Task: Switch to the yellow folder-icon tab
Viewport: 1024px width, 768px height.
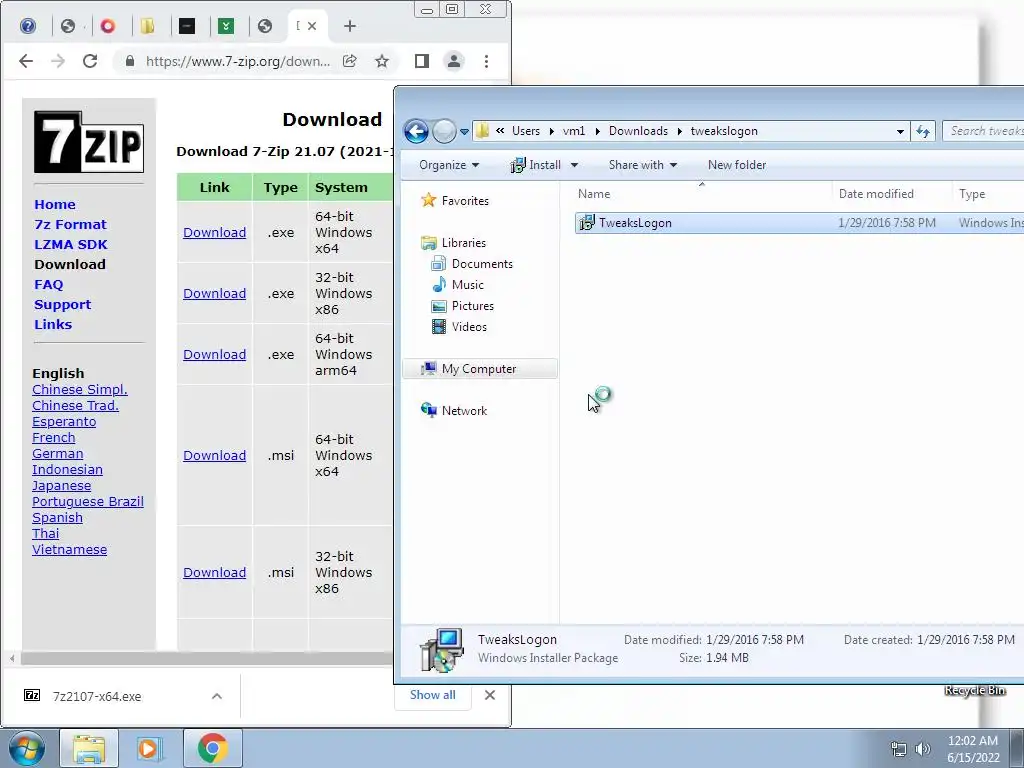Action: (x=148, y=26)
